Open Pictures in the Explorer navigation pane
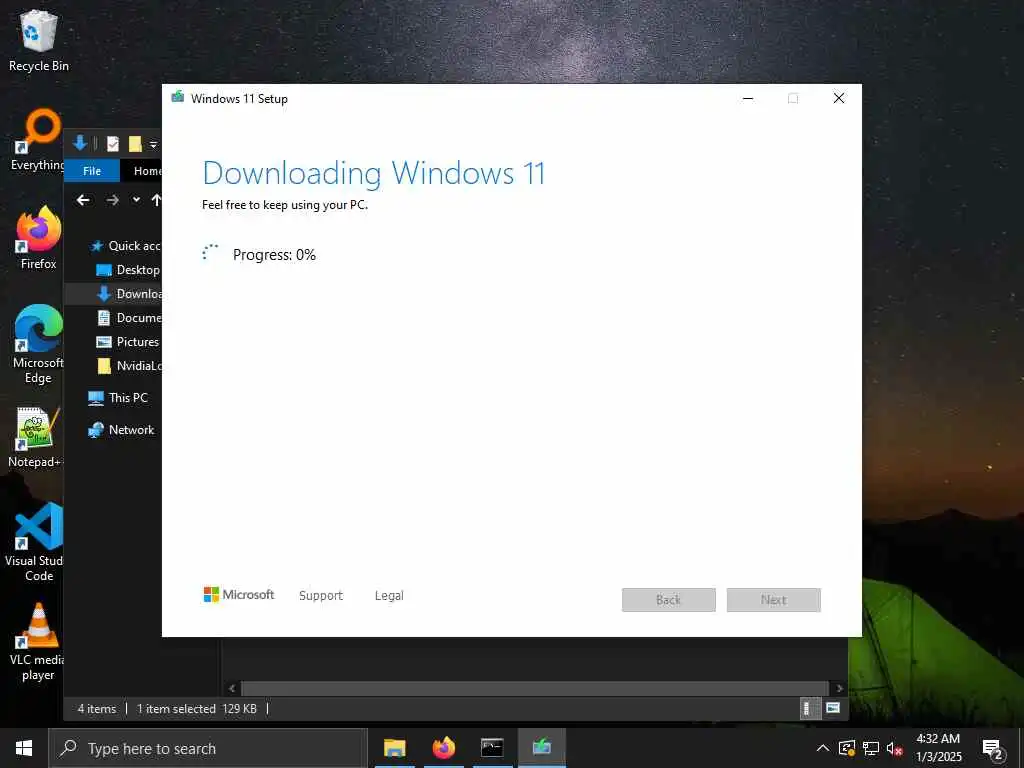The width and height of the screenshot is (1024, 768). click(x=128, y=342)
